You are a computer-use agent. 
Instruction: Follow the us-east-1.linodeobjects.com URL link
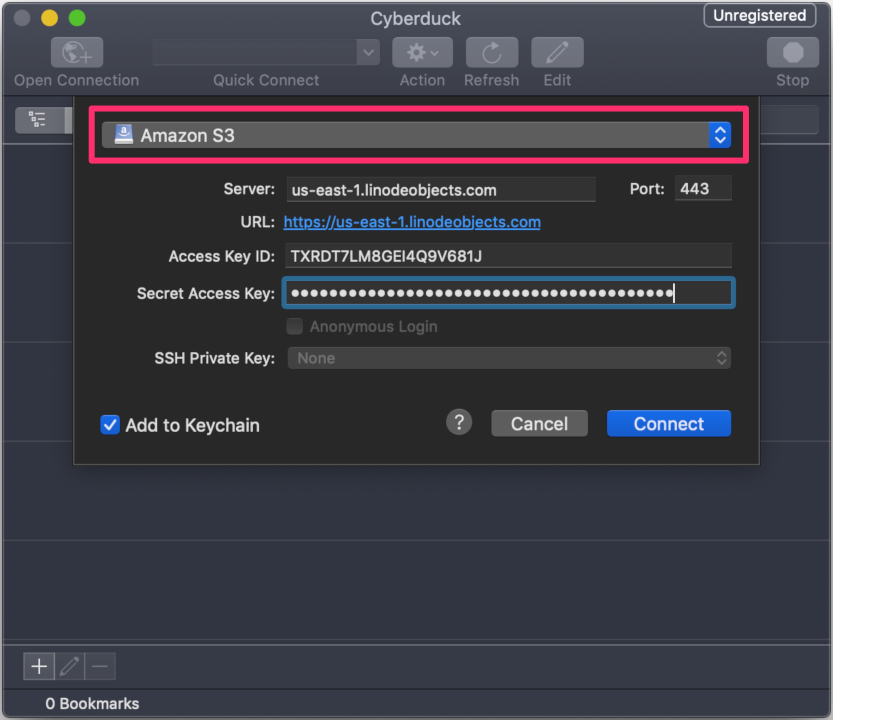coord(412,222)
